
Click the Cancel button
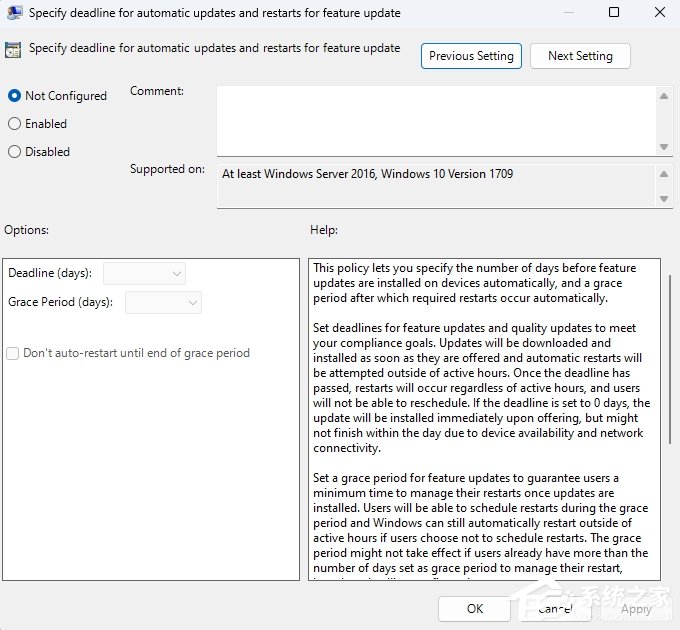[555, 608]
